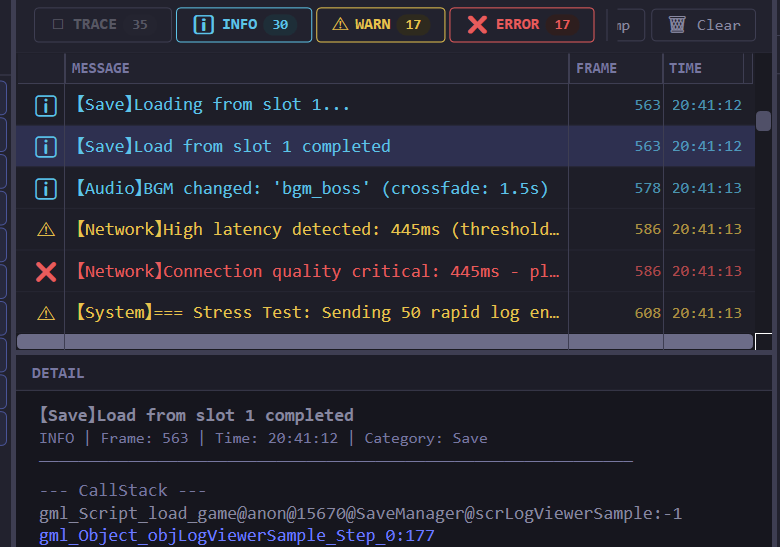Viewport: 780px width, 547px height.
Task: Click the info icon on BGM changed row
Action: pos(46,188)
